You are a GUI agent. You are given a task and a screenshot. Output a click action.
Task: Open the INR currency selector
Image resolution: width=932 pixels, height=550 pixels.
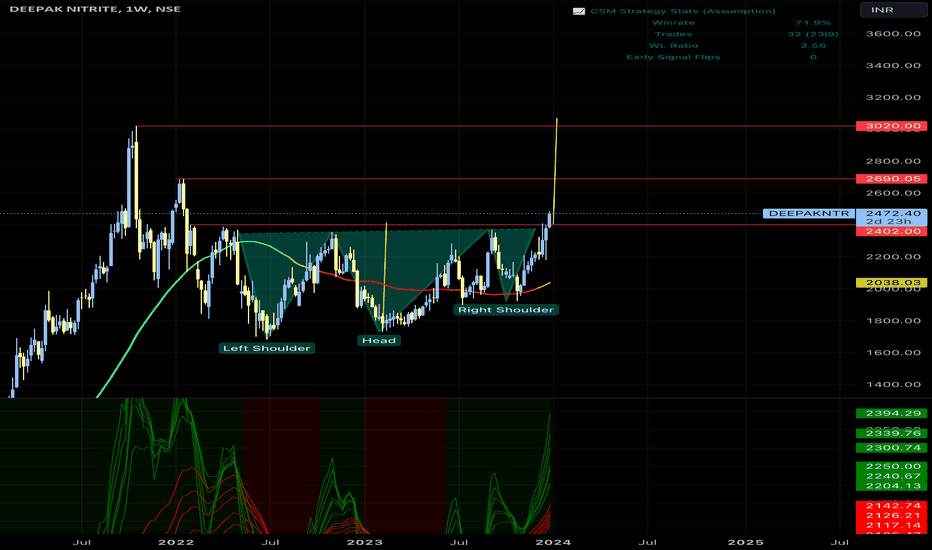[893, 10]
